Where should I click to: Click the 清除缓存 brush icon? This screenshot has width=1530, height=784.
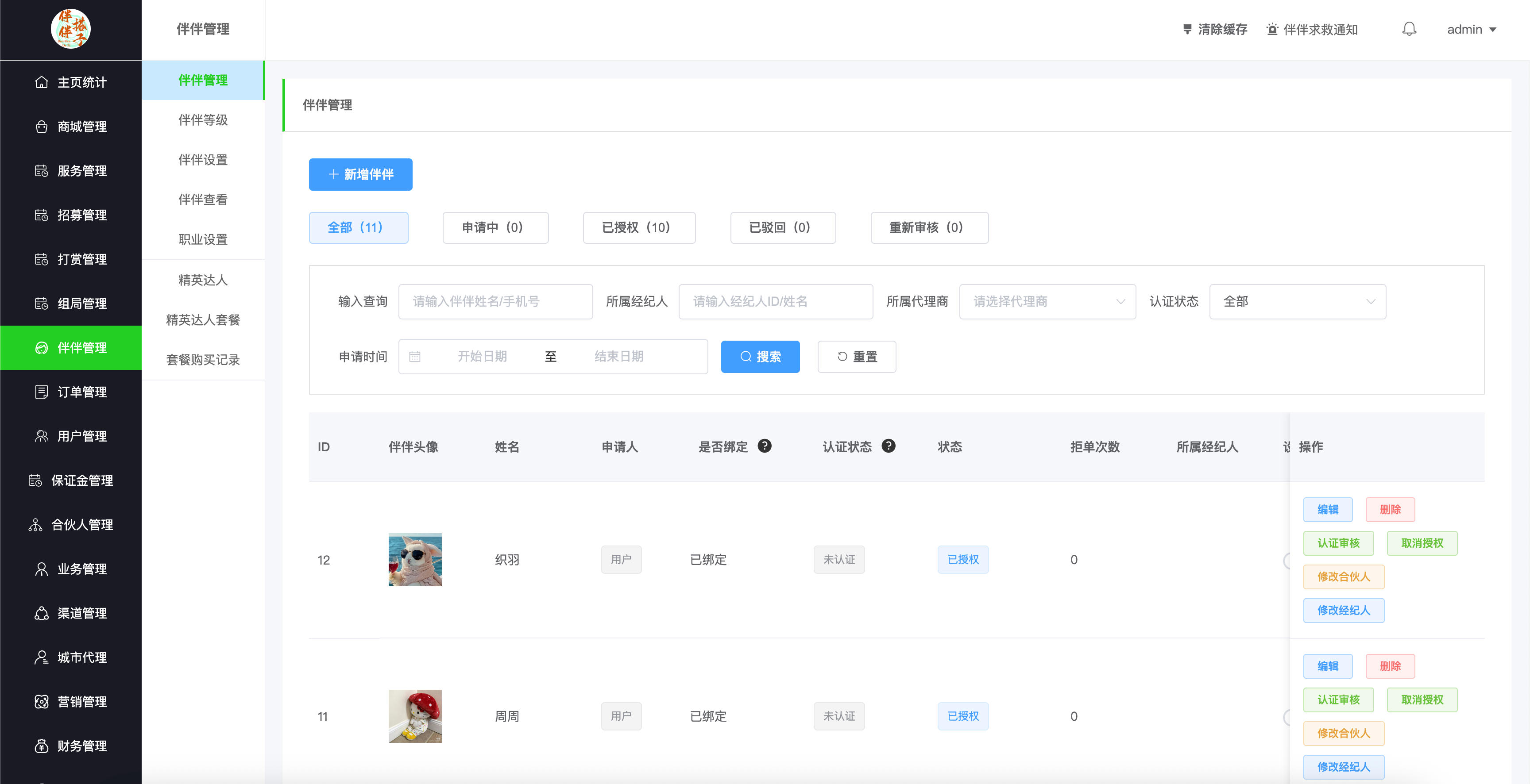(x=1187, y=30)
